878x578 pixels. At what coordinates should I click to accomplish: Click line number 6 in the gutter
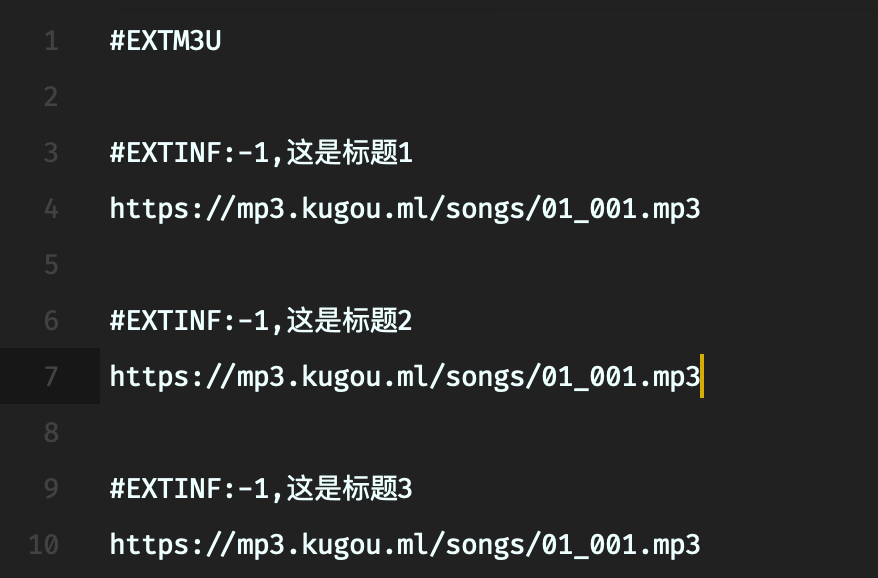[x=51, y=321]
